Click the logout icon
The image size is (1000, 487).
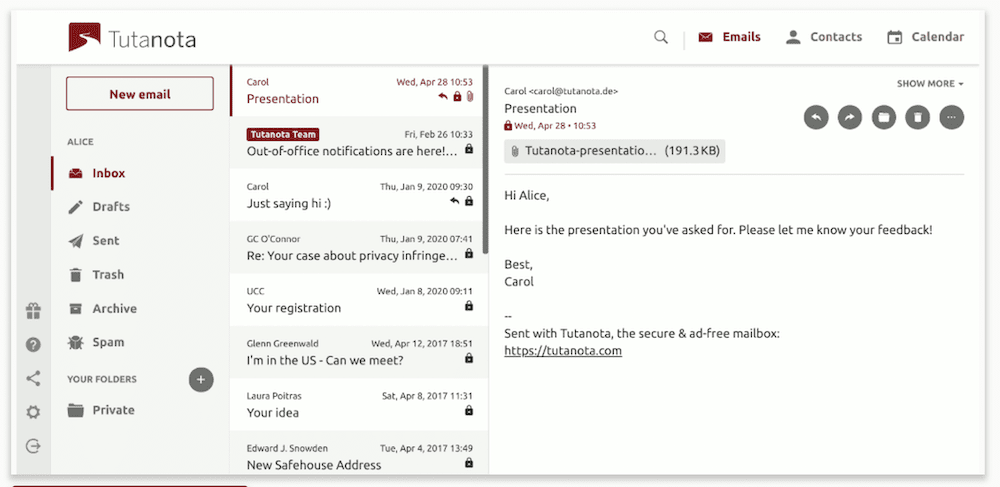point(33,446)
